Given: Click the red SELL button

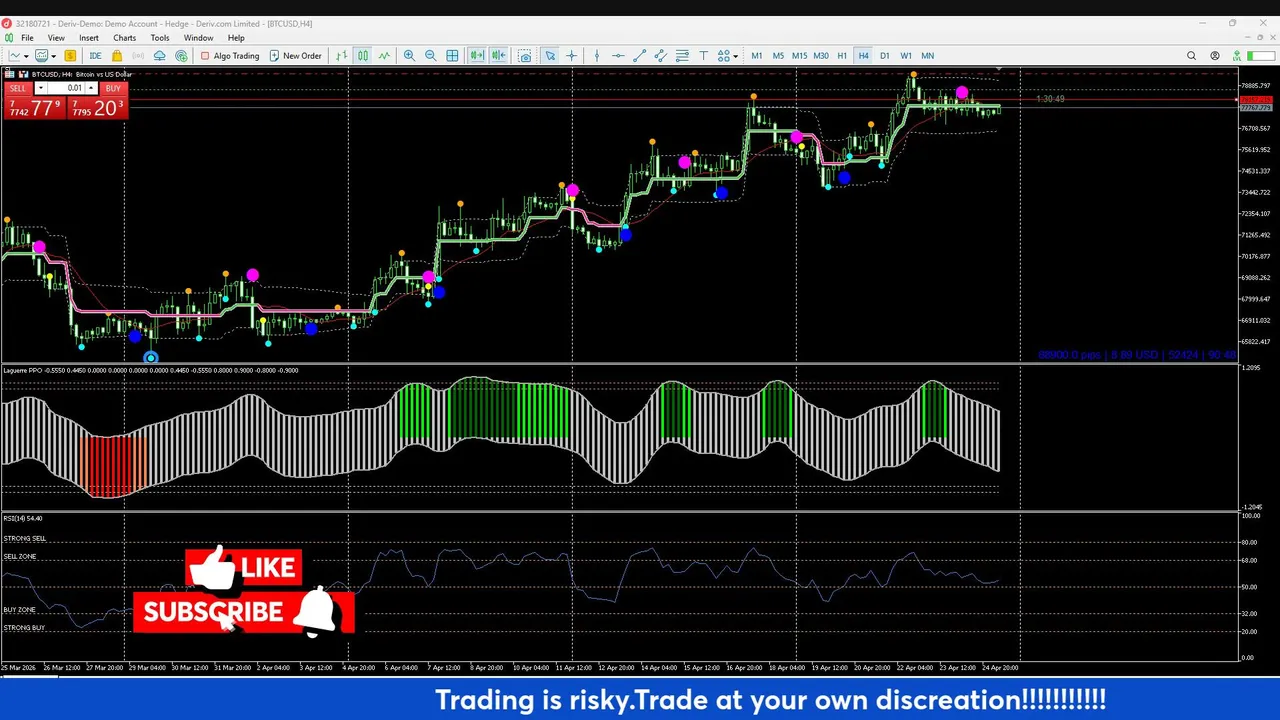Looking at the screenshot, I should coord(18,88).
